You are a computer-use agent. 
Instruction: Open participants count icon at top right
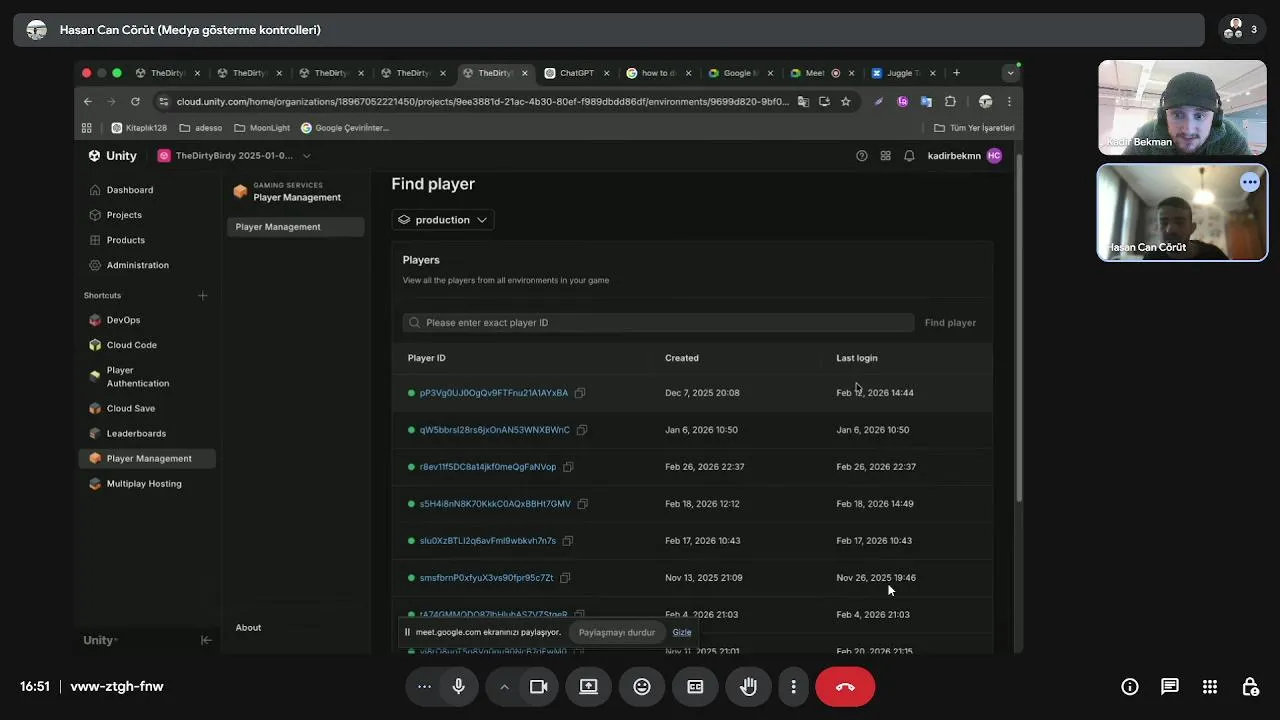click(1242, 30)
